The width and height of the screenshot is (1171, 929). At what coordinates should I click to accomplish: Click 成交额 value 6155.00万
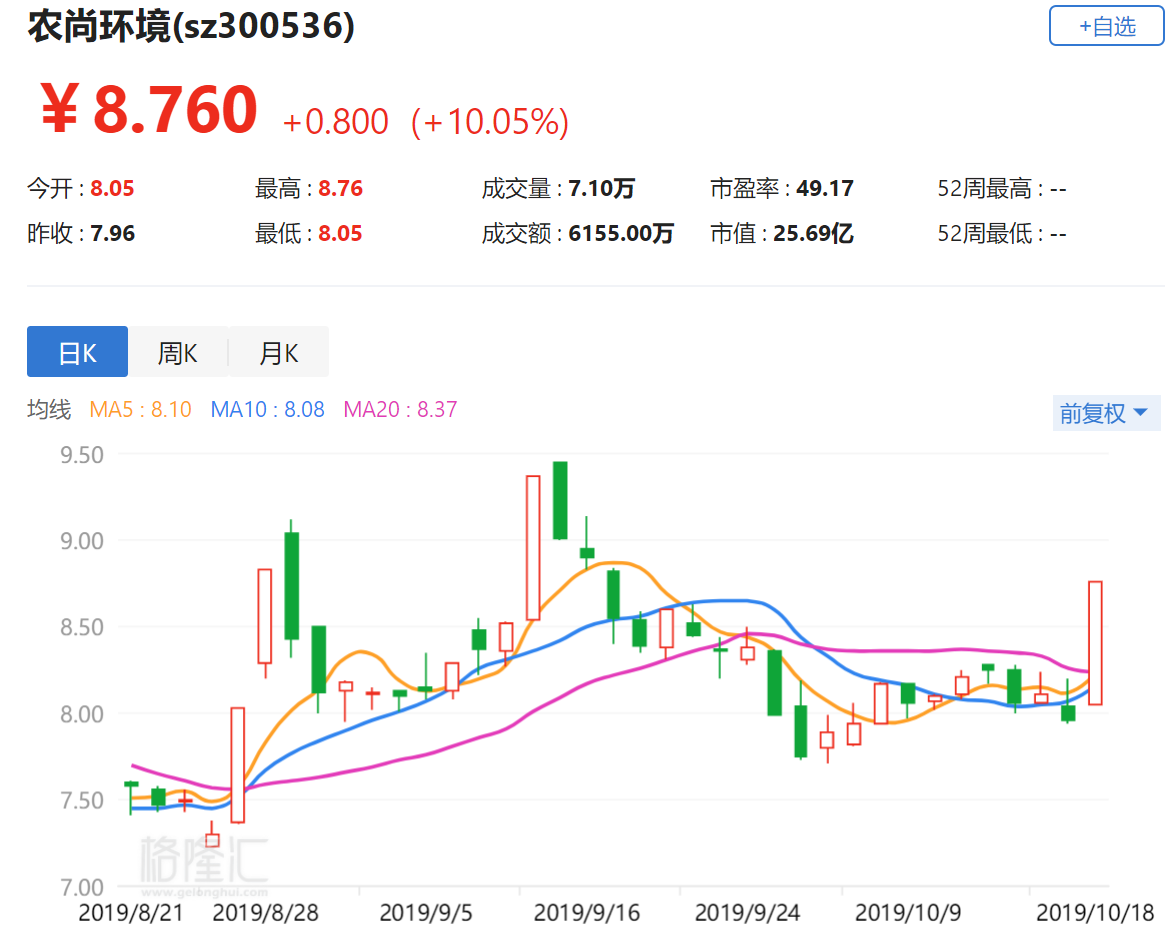621,234
